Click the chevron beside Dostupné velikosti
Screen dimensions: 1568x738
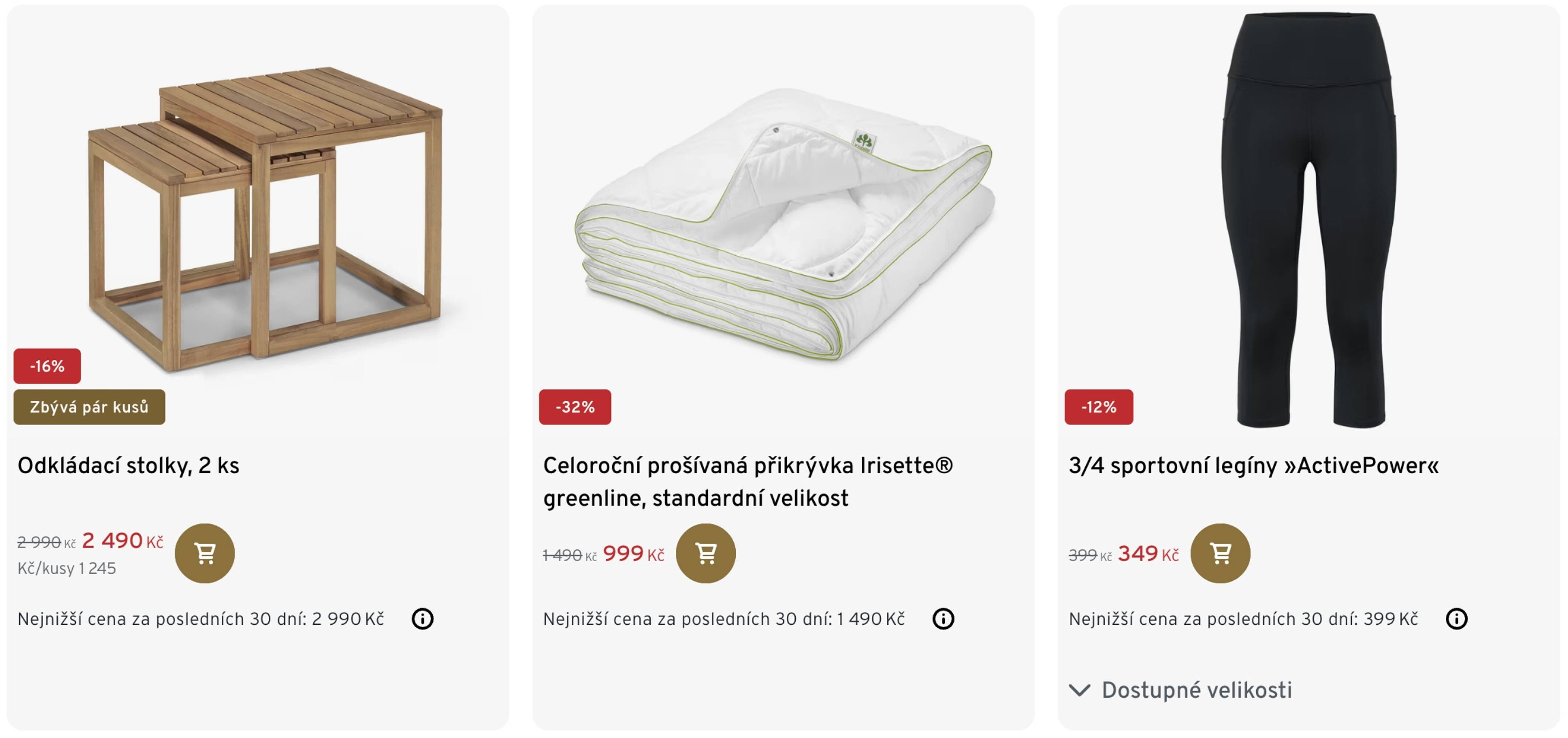coord(1079,690)
